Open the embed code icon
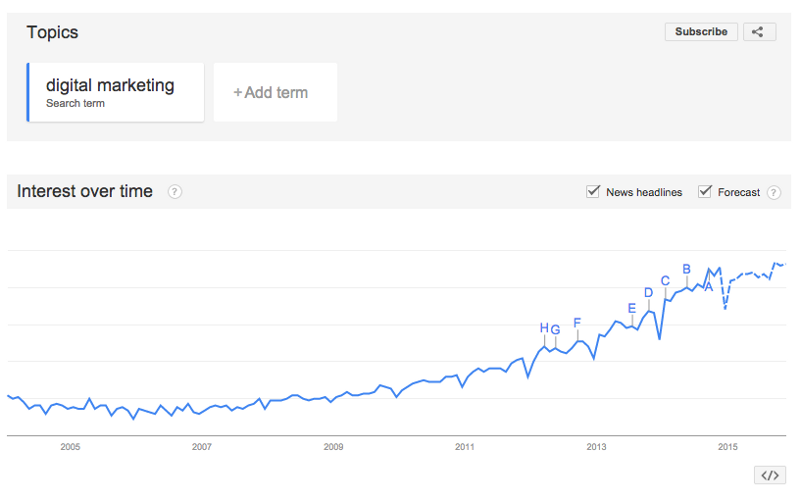The image size is (800, 501). [x=769, y=476]
